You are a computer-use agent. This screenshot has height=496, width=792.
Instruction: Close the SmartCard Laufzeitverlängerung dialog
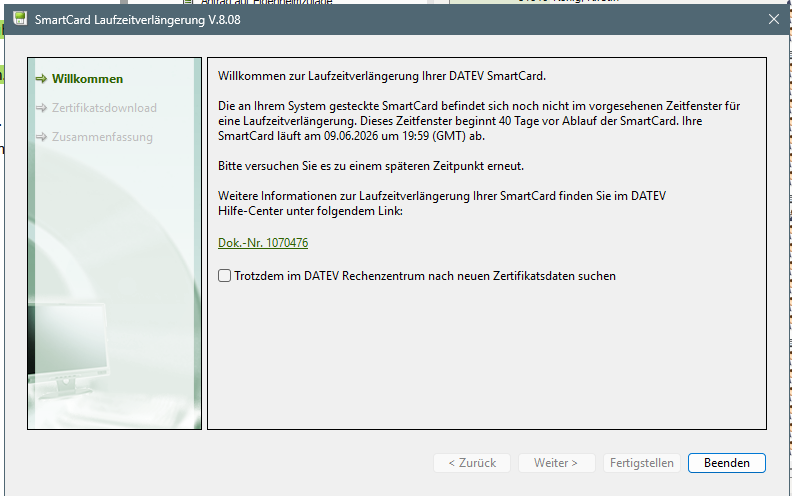coord(773,19)
